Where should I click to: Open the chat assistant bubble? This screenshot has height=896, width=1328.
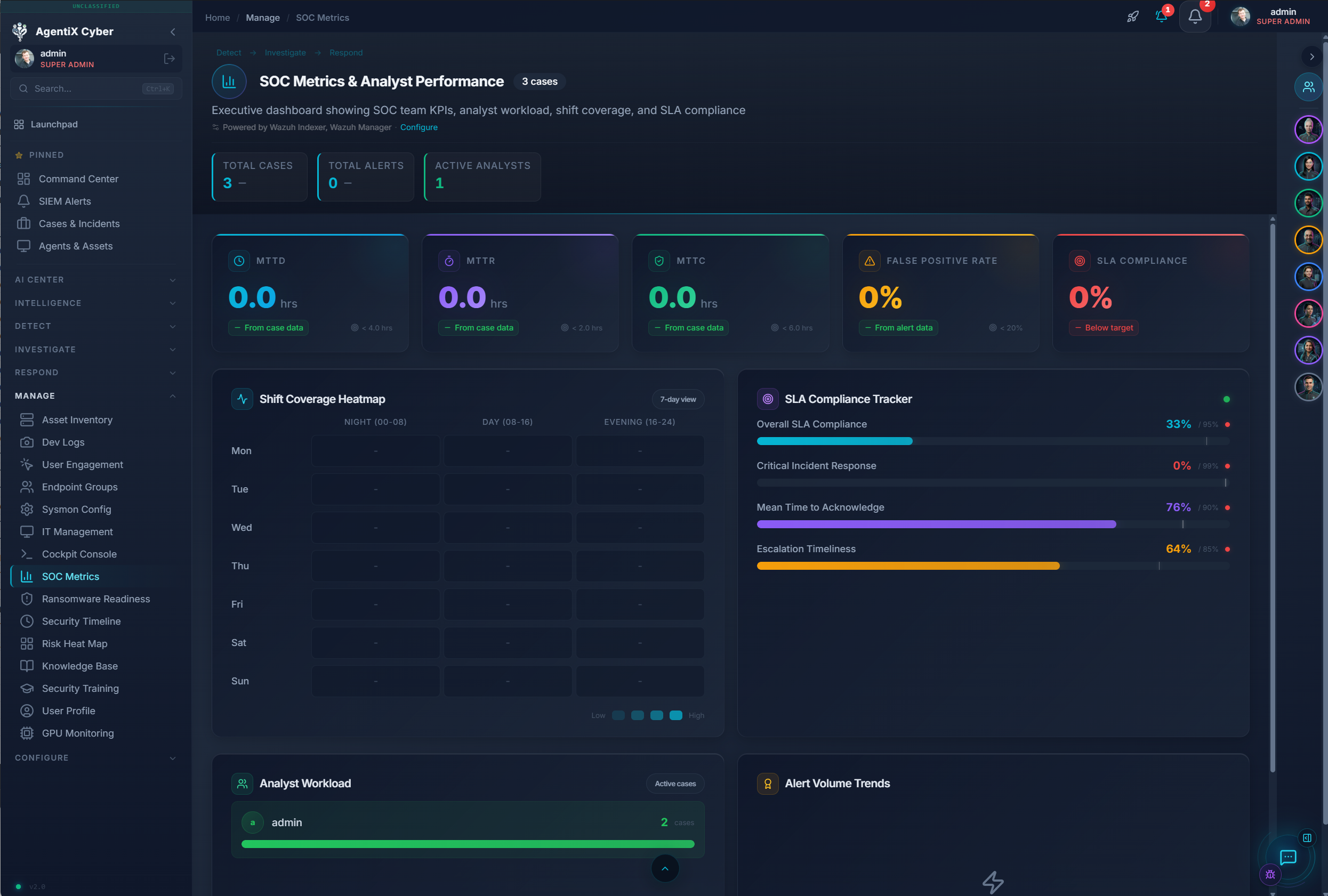(x=1288, y=857)
